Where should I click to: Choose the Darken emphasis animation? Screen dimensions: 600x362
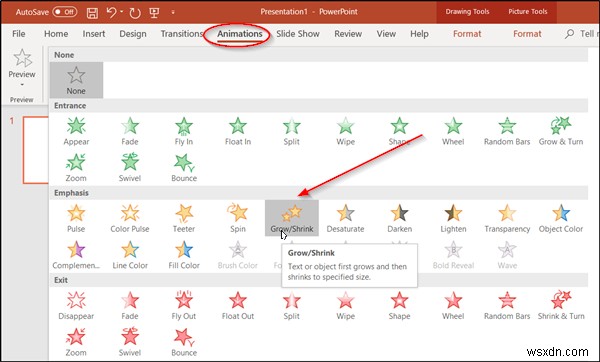pos(399,219)
